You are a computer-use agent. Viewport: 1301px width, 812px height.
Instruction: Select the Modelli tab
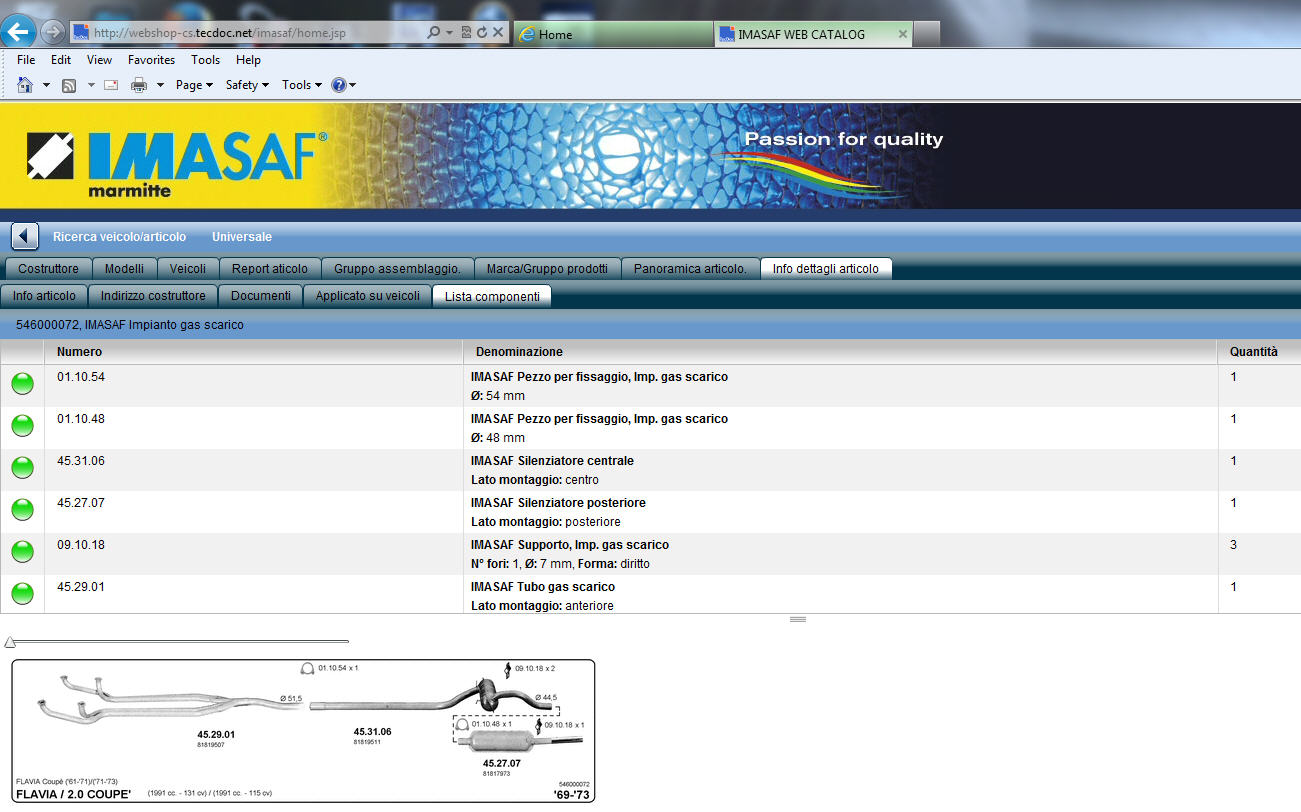(124, 268)
